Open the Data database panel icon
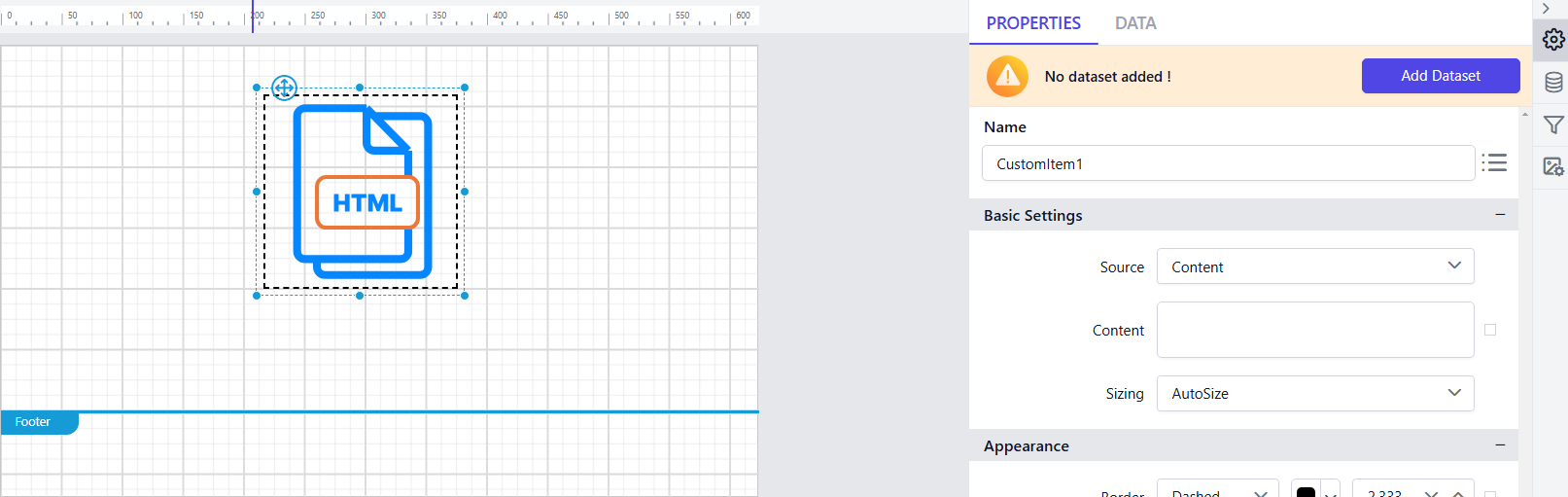 coord(1553,83)
